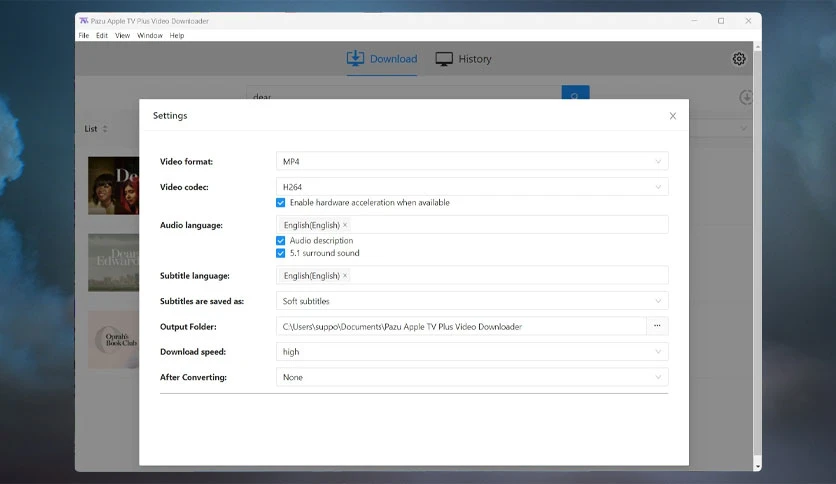Disable hardware acceleration checkbox
836x484 pixels.
[x=280, y=203]
